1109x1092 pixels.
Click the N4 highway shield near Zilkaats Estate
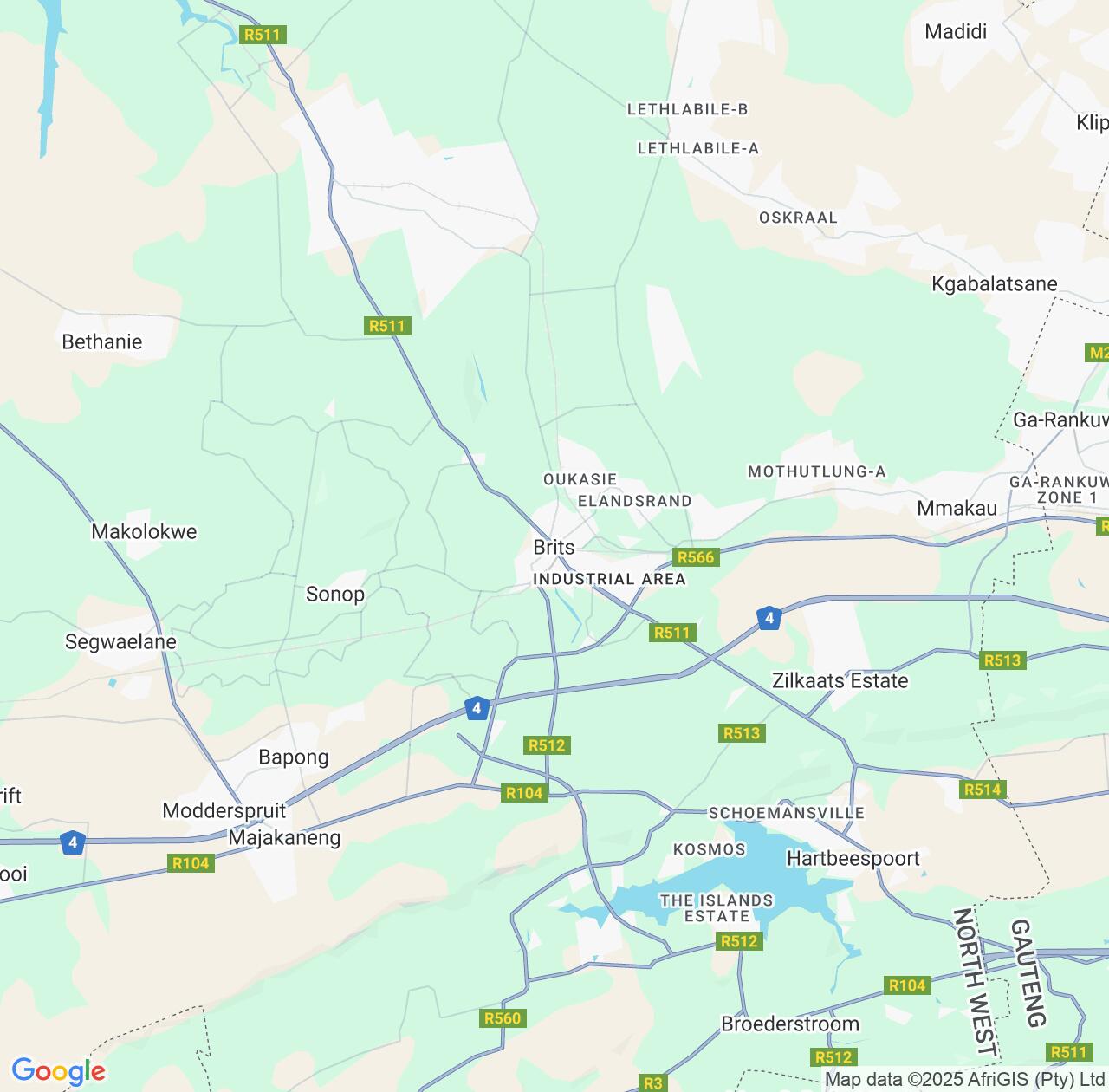pyautogui.click(x=769, y=618)
